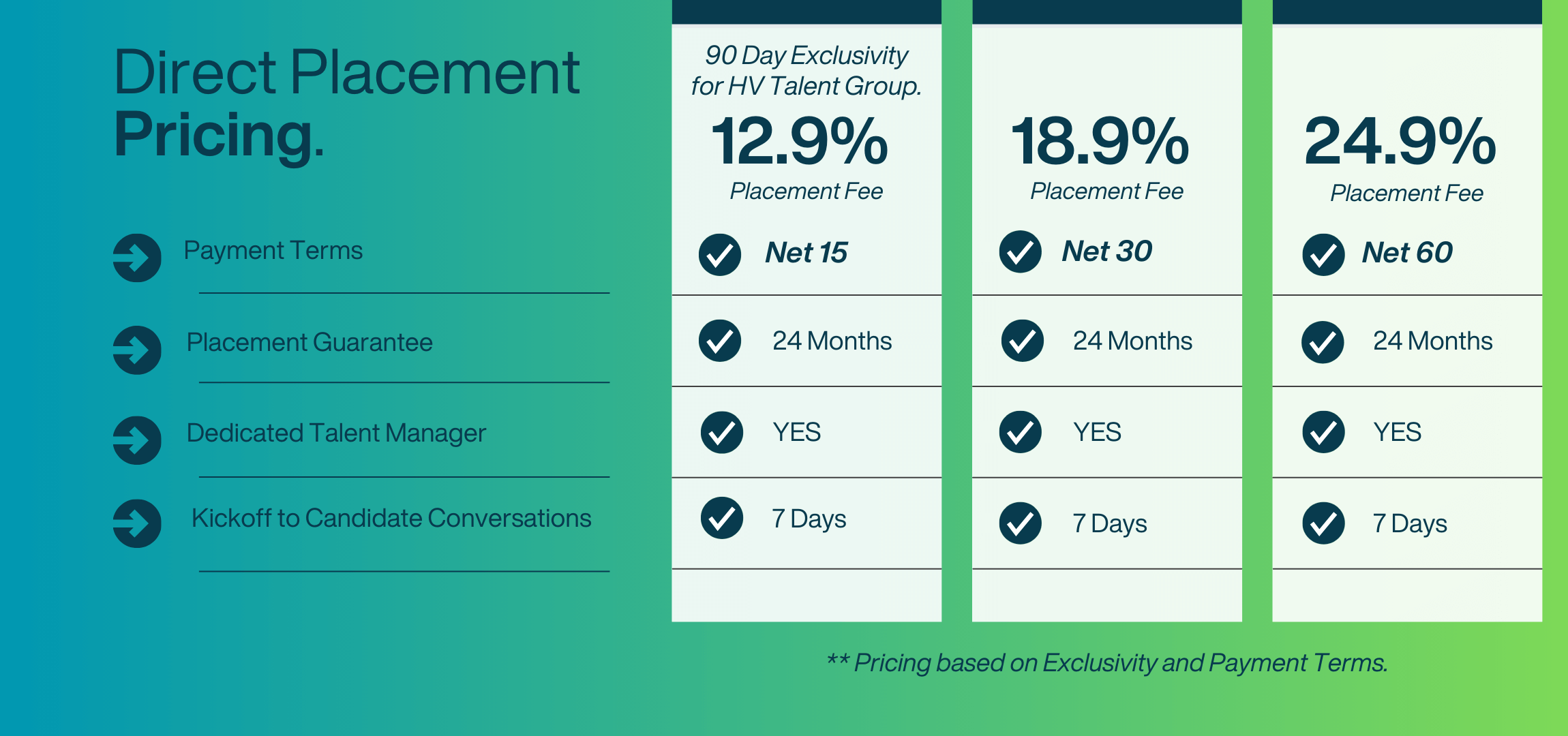Click the YES checkmark in 18.9% column

pyautogui.click(x=1020, y=432)
